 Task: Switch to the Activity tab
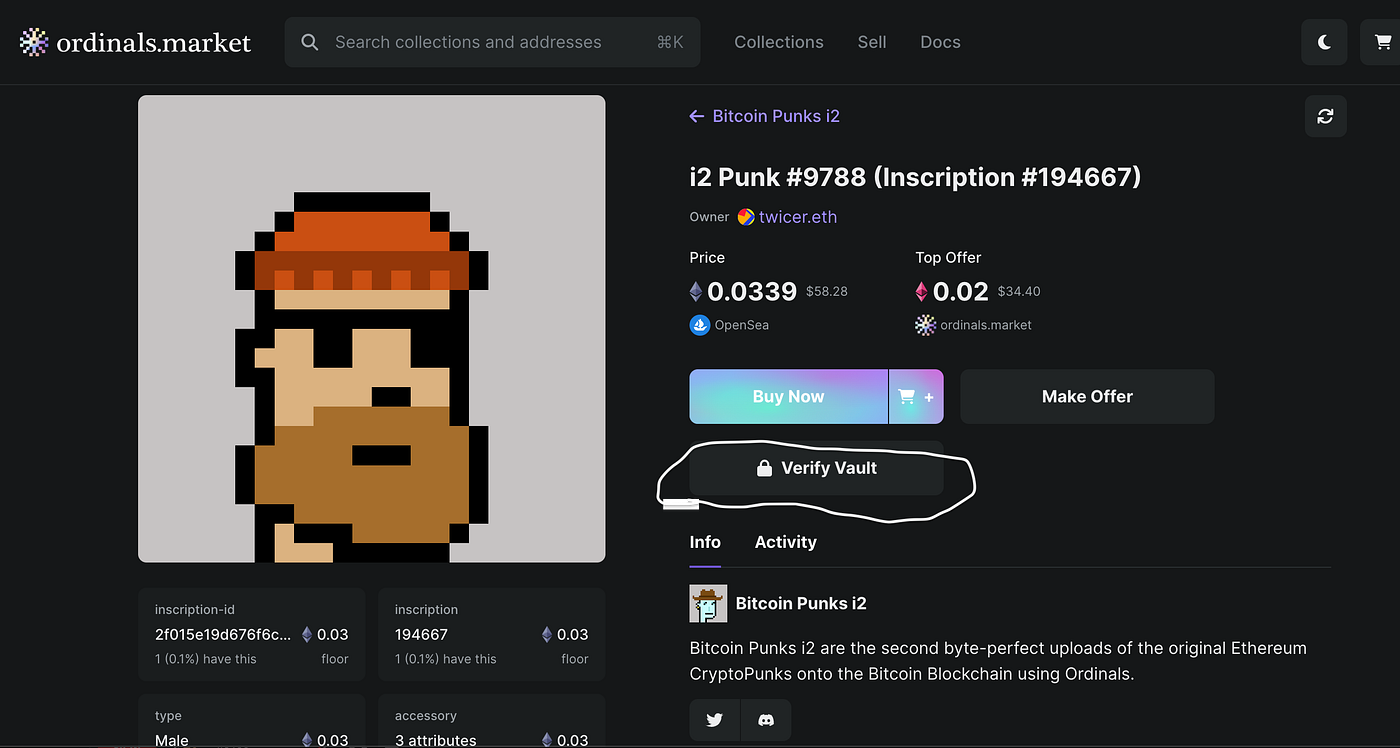point(786,542)
